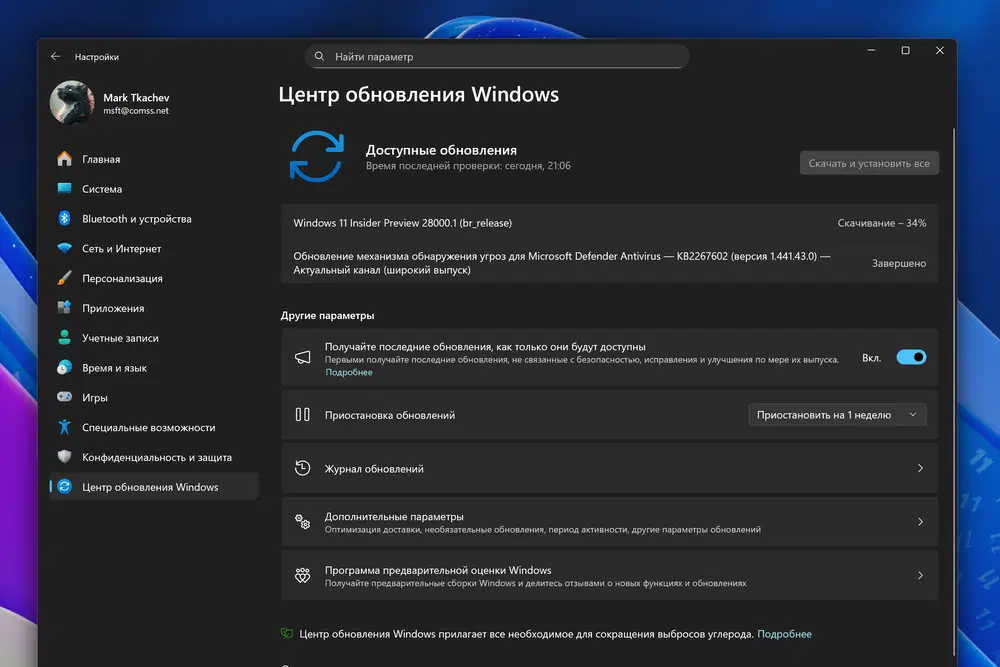Click the gear icon beside Дополнительные параметры
Screen dimensions: 1000x667
click(302, 521)
